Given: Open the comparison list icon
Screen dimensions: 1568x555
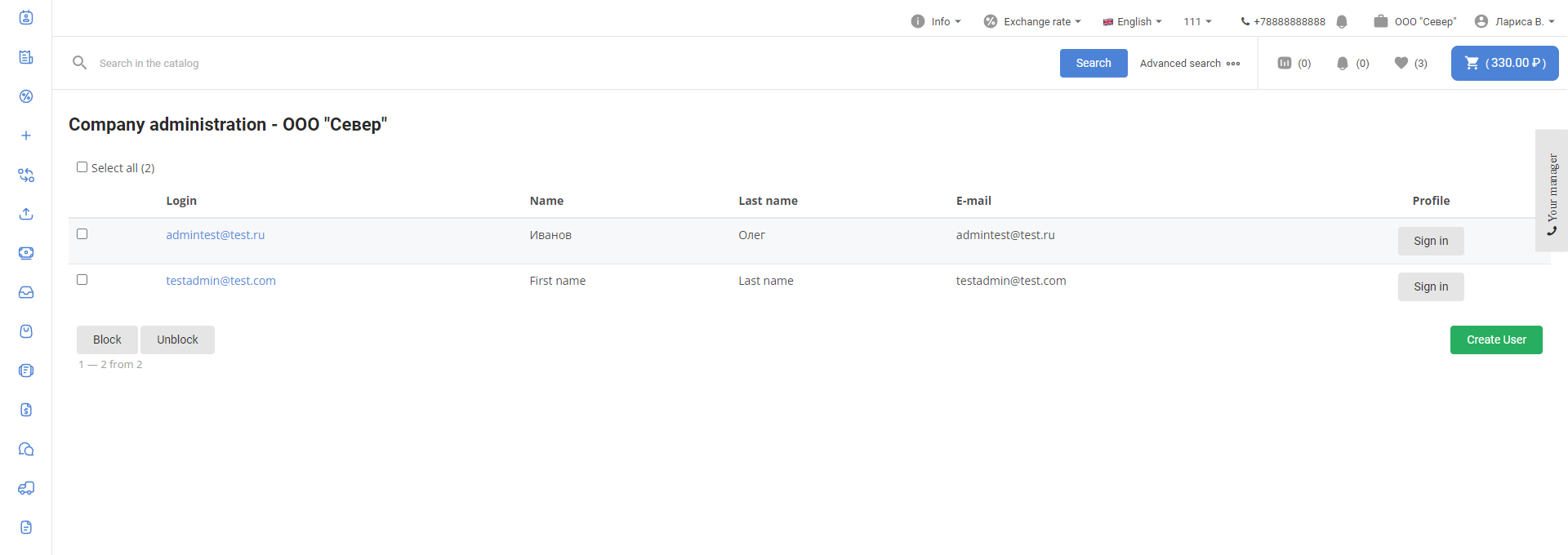Looking at the screenshot, I should 1285,63.
